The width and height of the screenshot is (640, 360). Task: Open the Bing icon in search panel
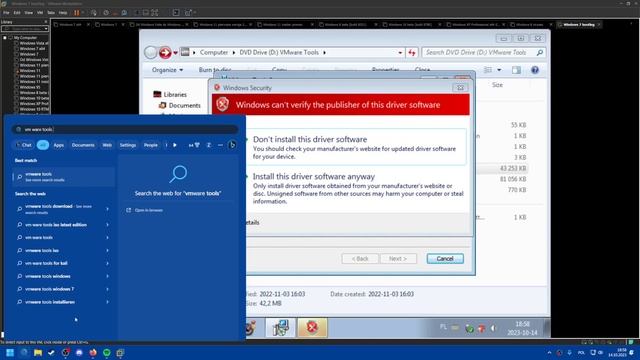(x=232, y=145)
